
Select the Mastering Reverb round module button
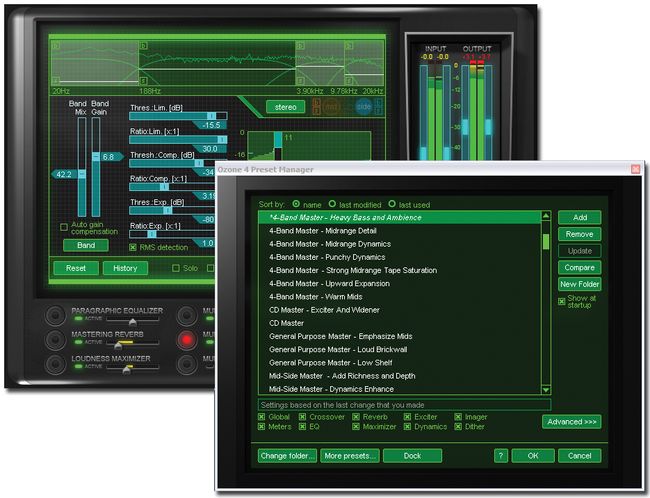tap(55, 340)
